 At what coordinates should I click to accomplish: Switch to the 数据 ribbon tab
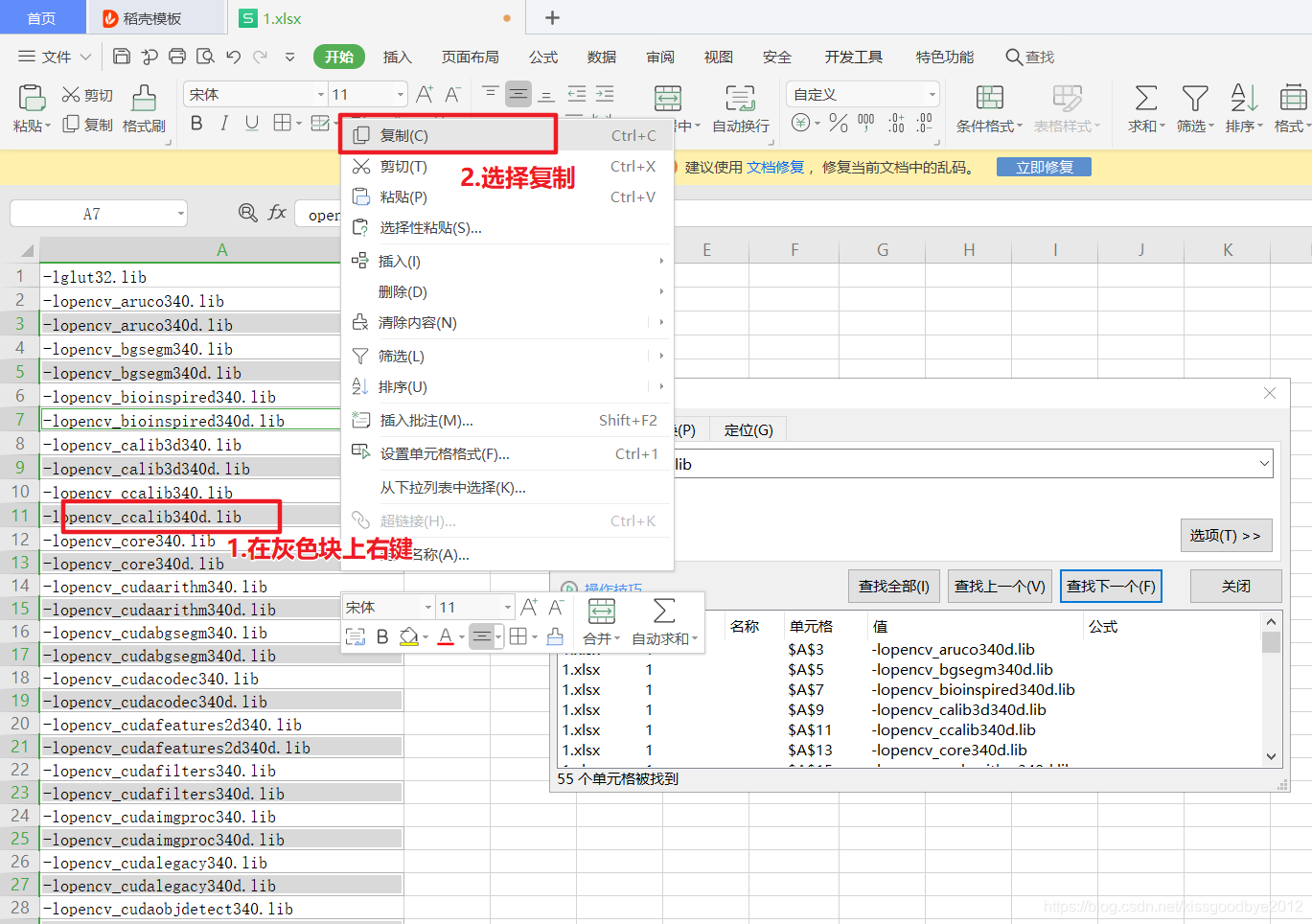pos(601,57)
